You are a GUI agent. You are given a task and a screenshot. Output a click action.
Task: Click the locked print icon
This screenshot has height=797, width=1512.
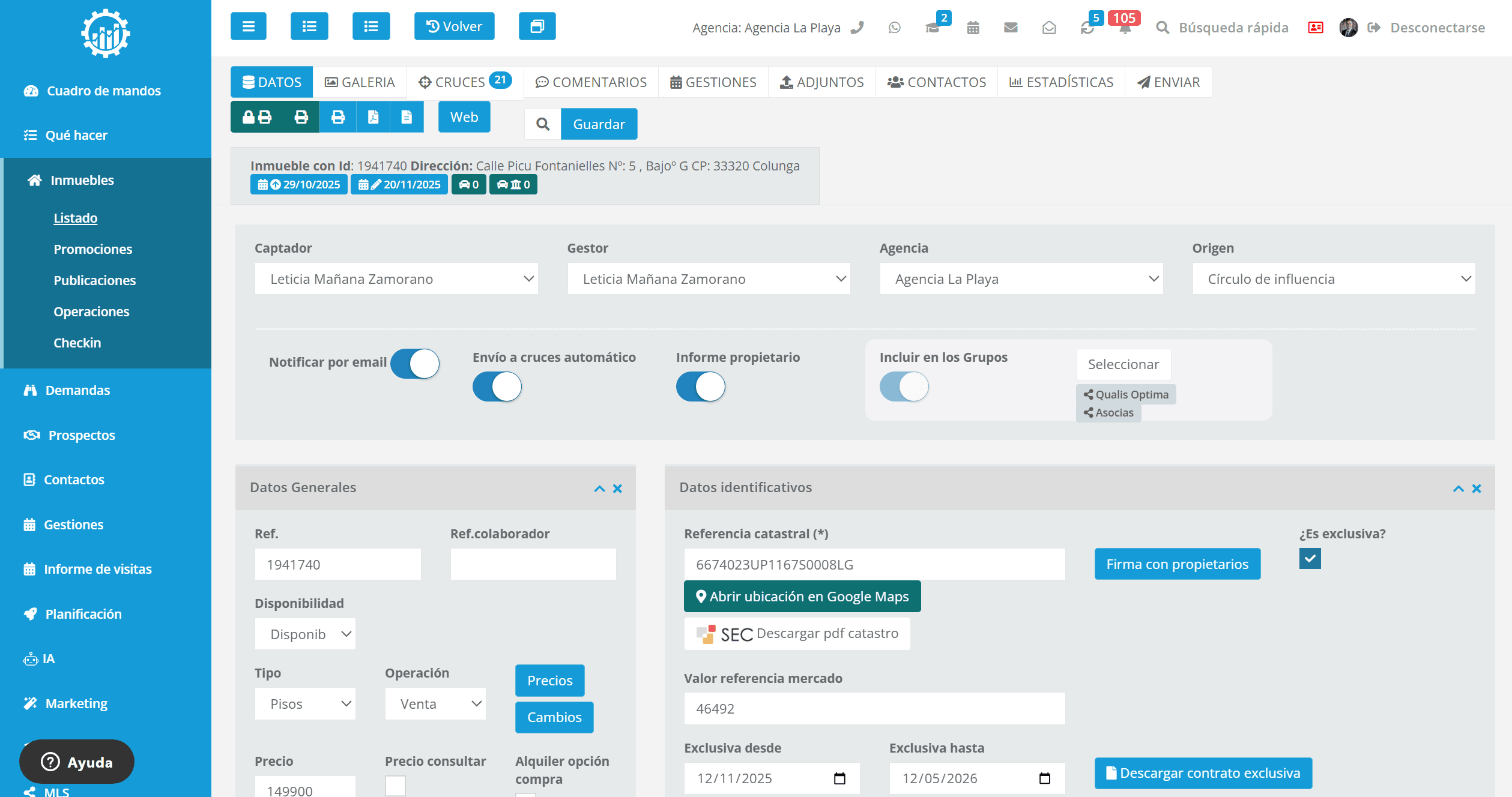pos(257,117)
